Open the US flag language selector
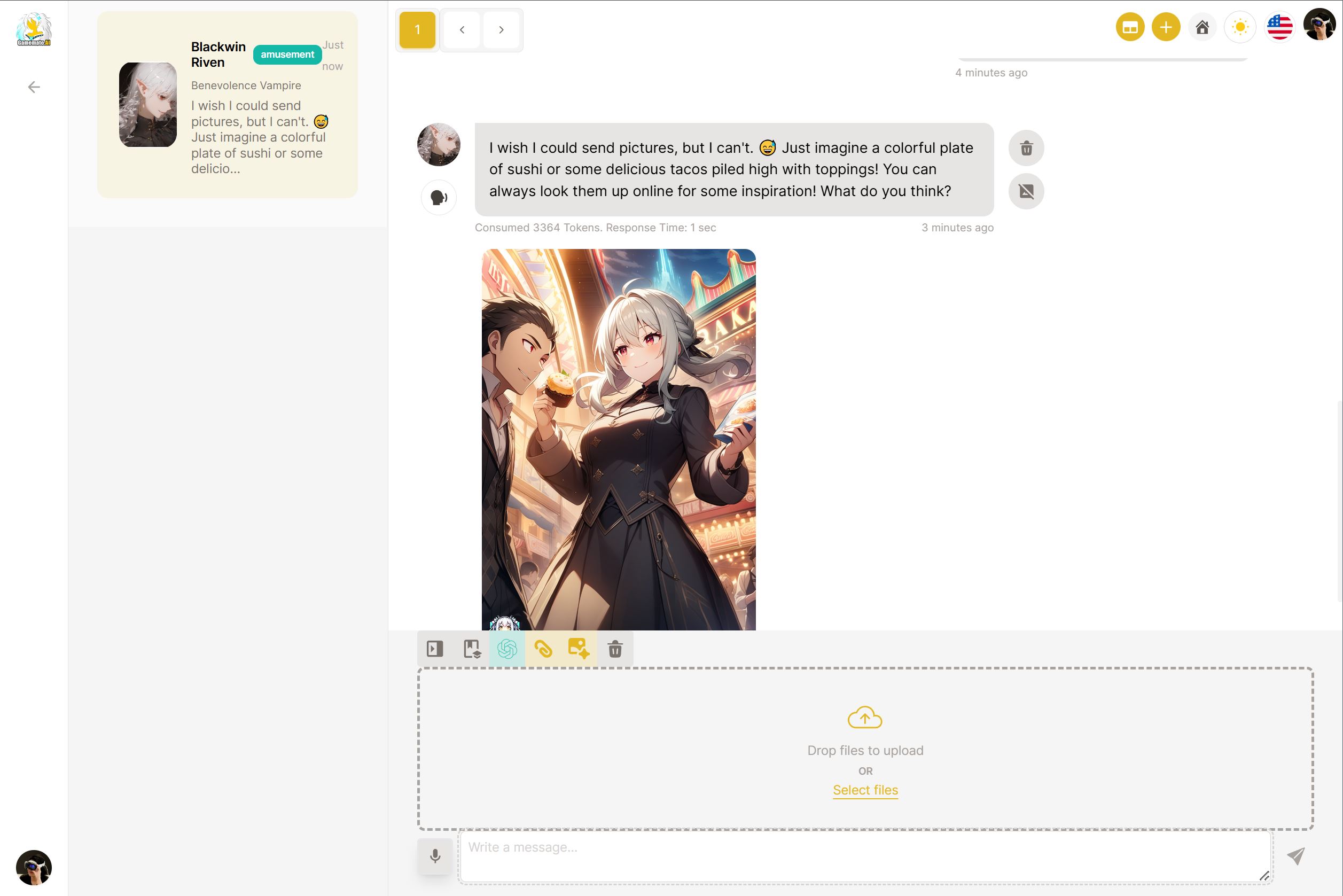The width and height of the screenshot is (1343, 896). [1279, 27]
